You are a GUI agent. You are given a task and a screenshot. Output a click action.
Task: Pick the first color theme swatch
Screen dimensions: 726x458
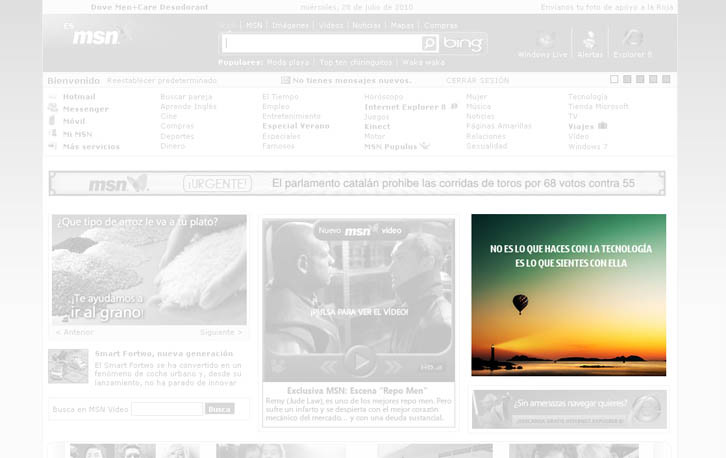[x=614, y=79]
